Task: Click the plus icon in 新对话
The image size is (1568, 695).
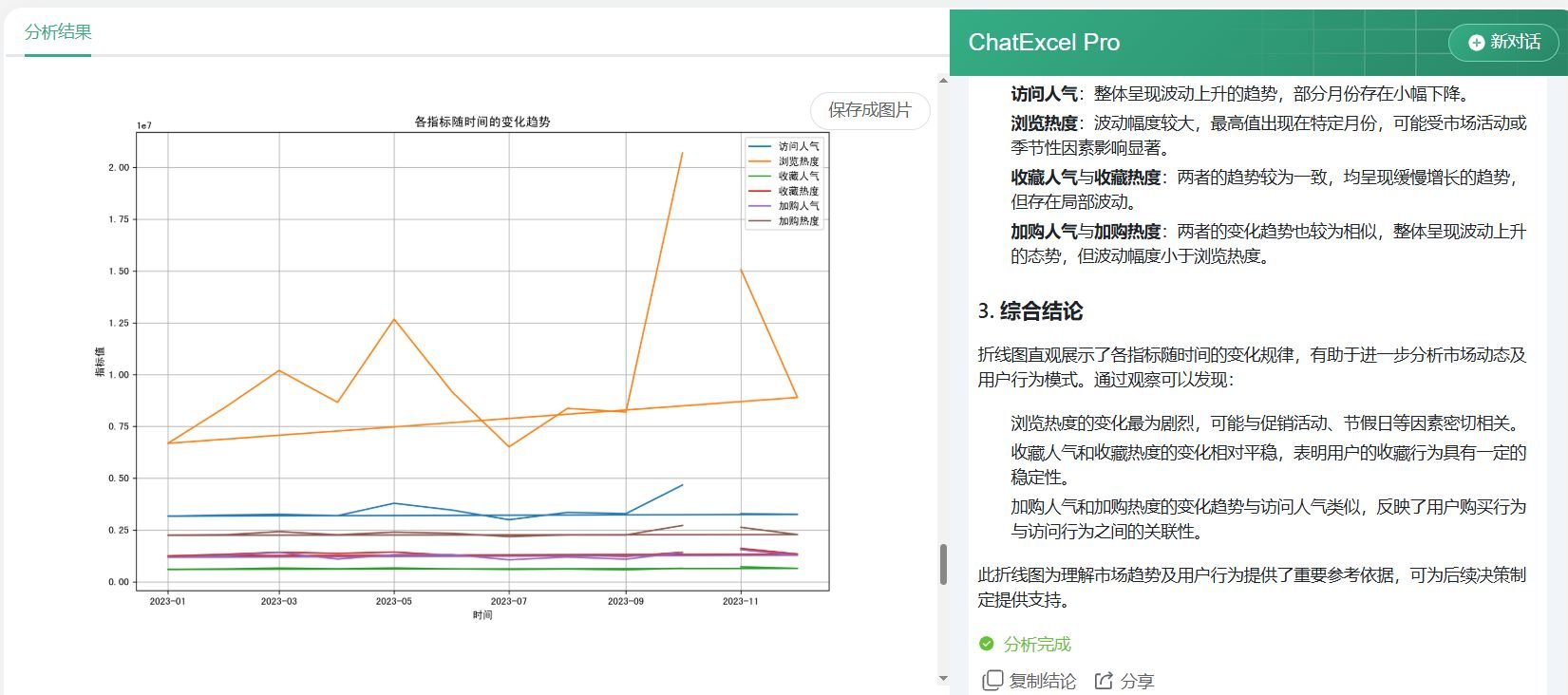Action: click(x=1476, y=42)
